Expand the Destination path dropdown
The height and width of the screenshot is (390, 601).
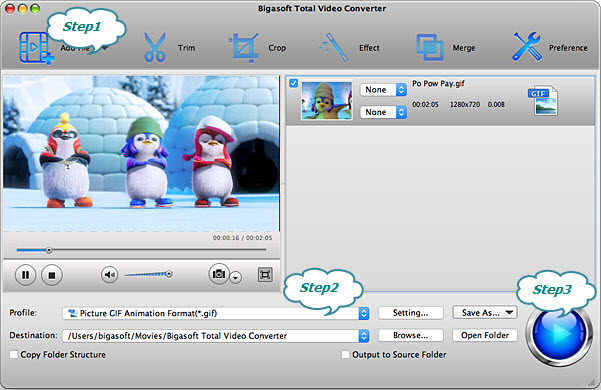click(364, 336)
